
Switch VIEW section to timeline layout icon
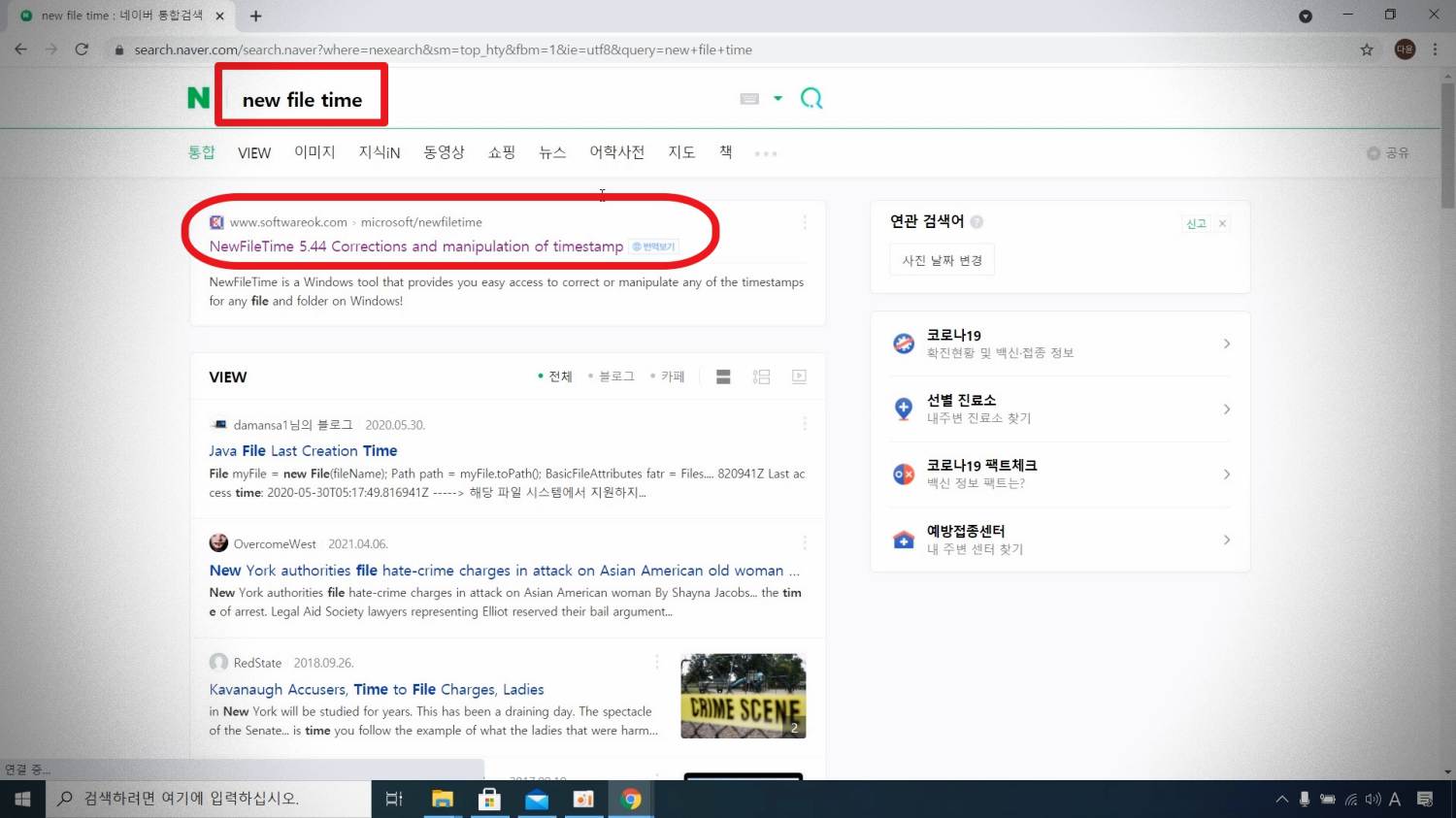pyautogui.click(x=761, y=376)
